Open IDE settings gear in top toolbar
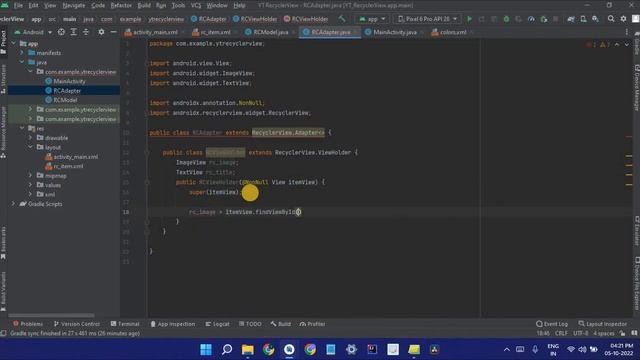 coord(623,19)
